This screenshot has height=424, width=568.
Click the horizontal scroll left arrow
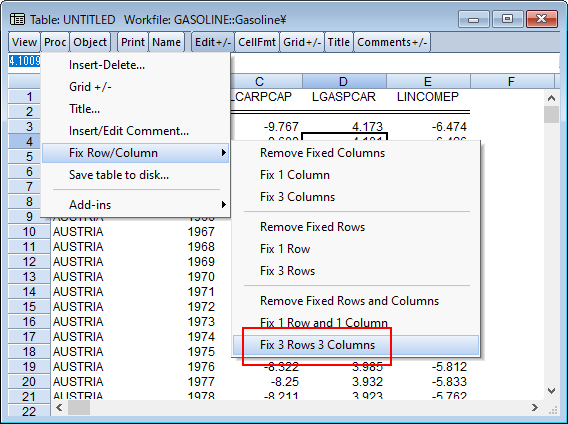point(59,408)
